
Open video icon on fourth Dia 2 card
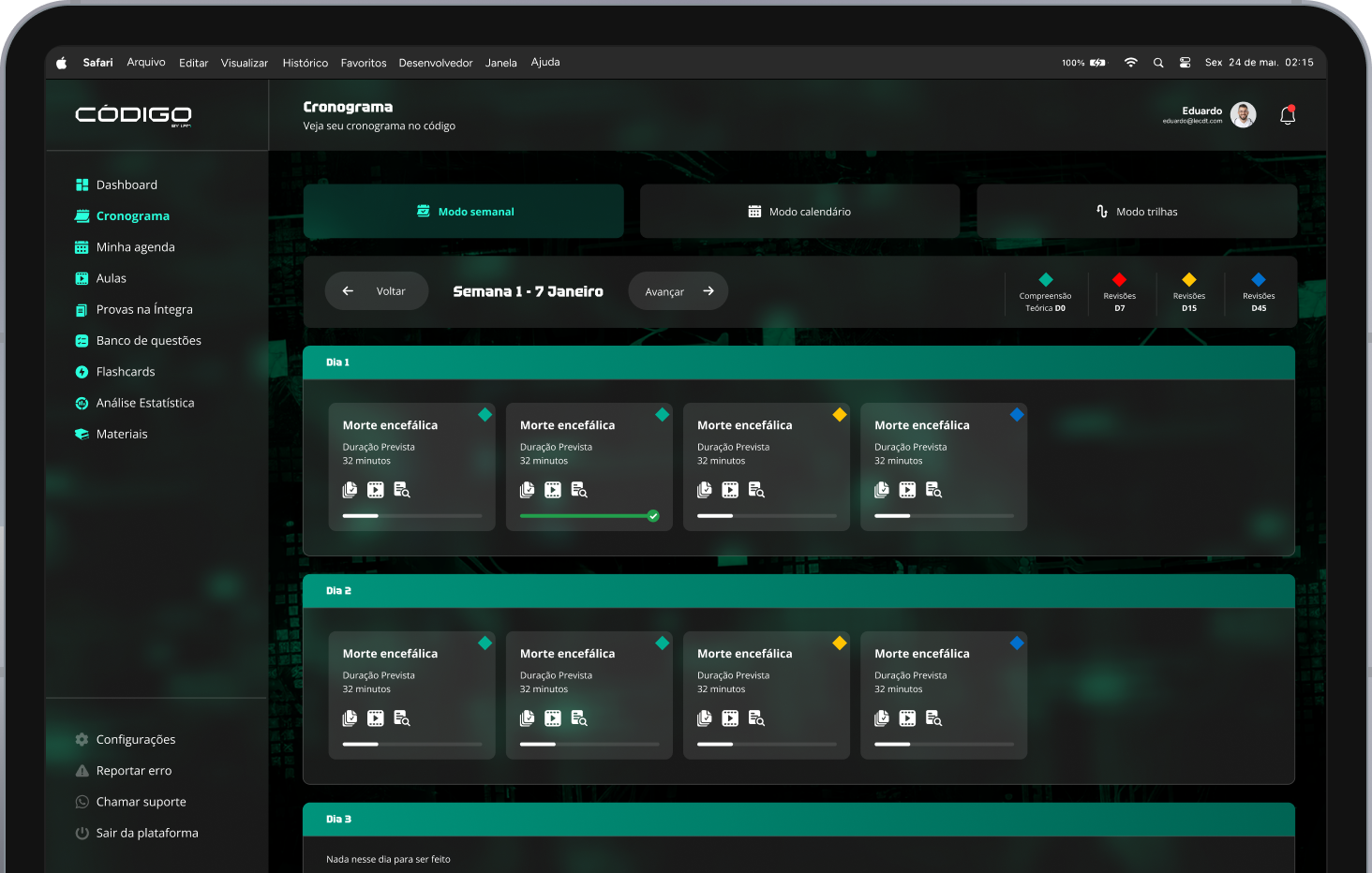[907, 718]
